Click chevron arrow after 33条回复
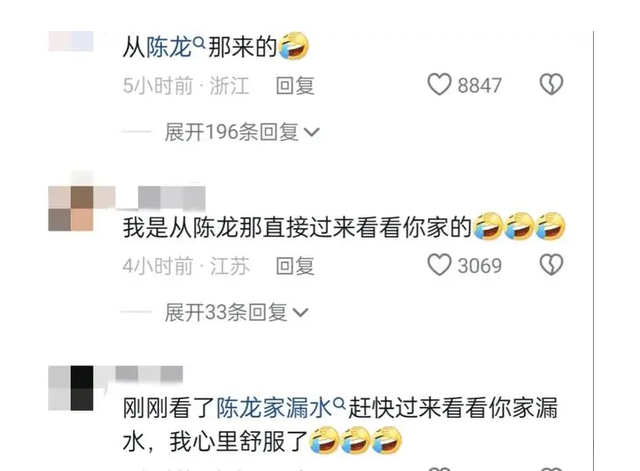This screenshot has height=471, width=640. coord(300,313)
